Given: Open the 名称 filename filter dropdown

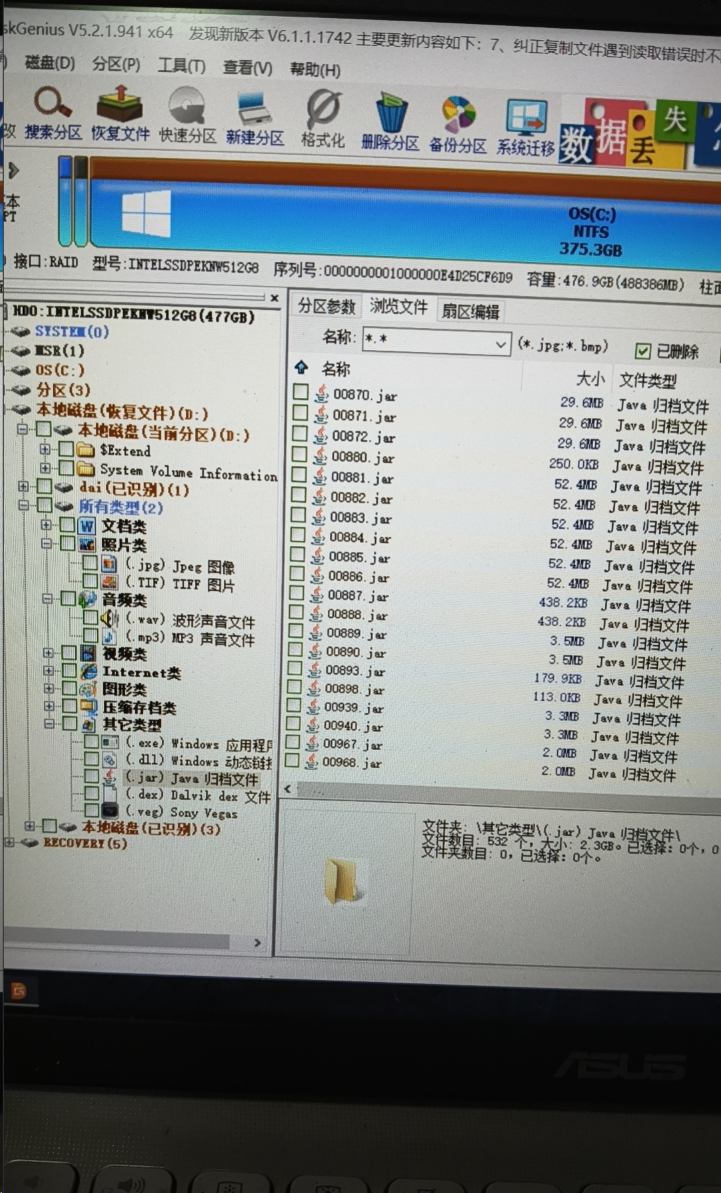Looking at the screenshot, I should (x=502, y=344).
